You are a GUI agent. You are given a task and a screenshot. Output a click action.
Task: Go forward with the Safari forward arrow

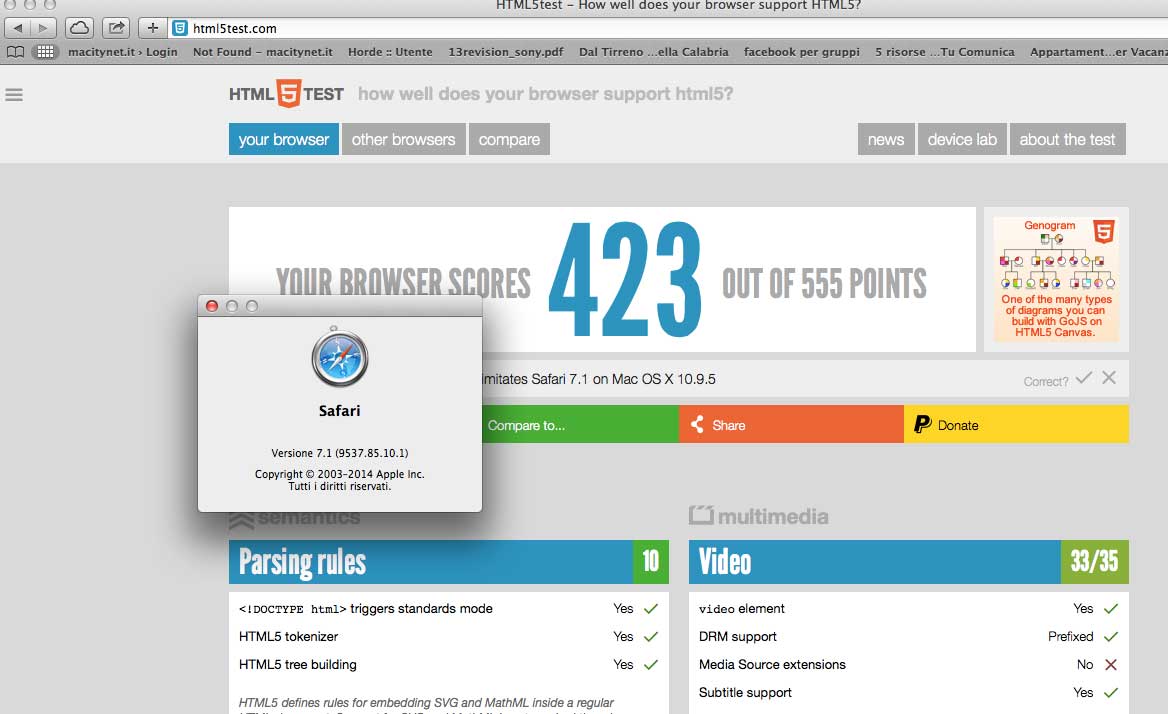(43, 28)
